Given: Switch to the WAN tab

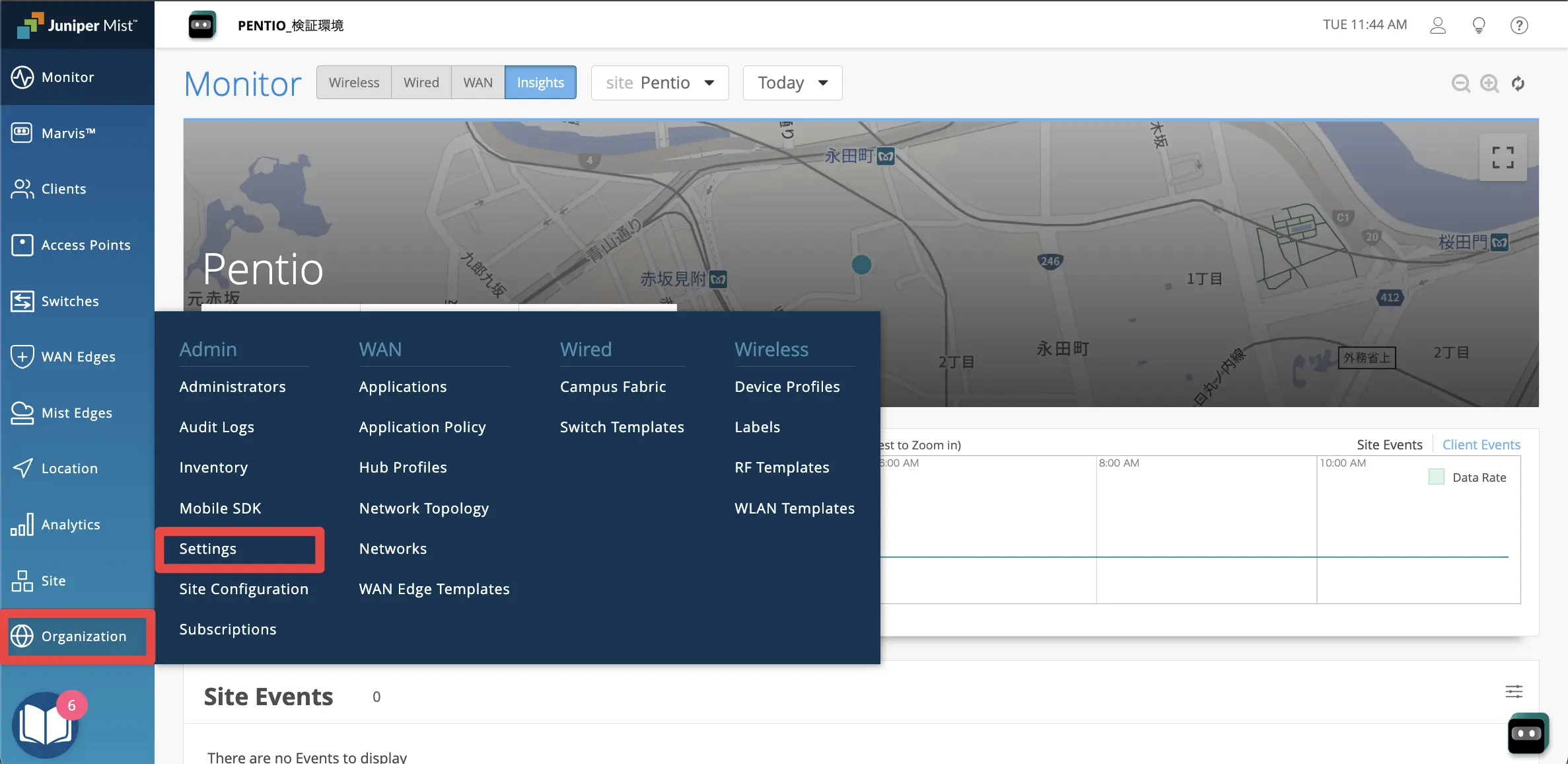Looking at the screenshot, I should click(x=478, y=83).
